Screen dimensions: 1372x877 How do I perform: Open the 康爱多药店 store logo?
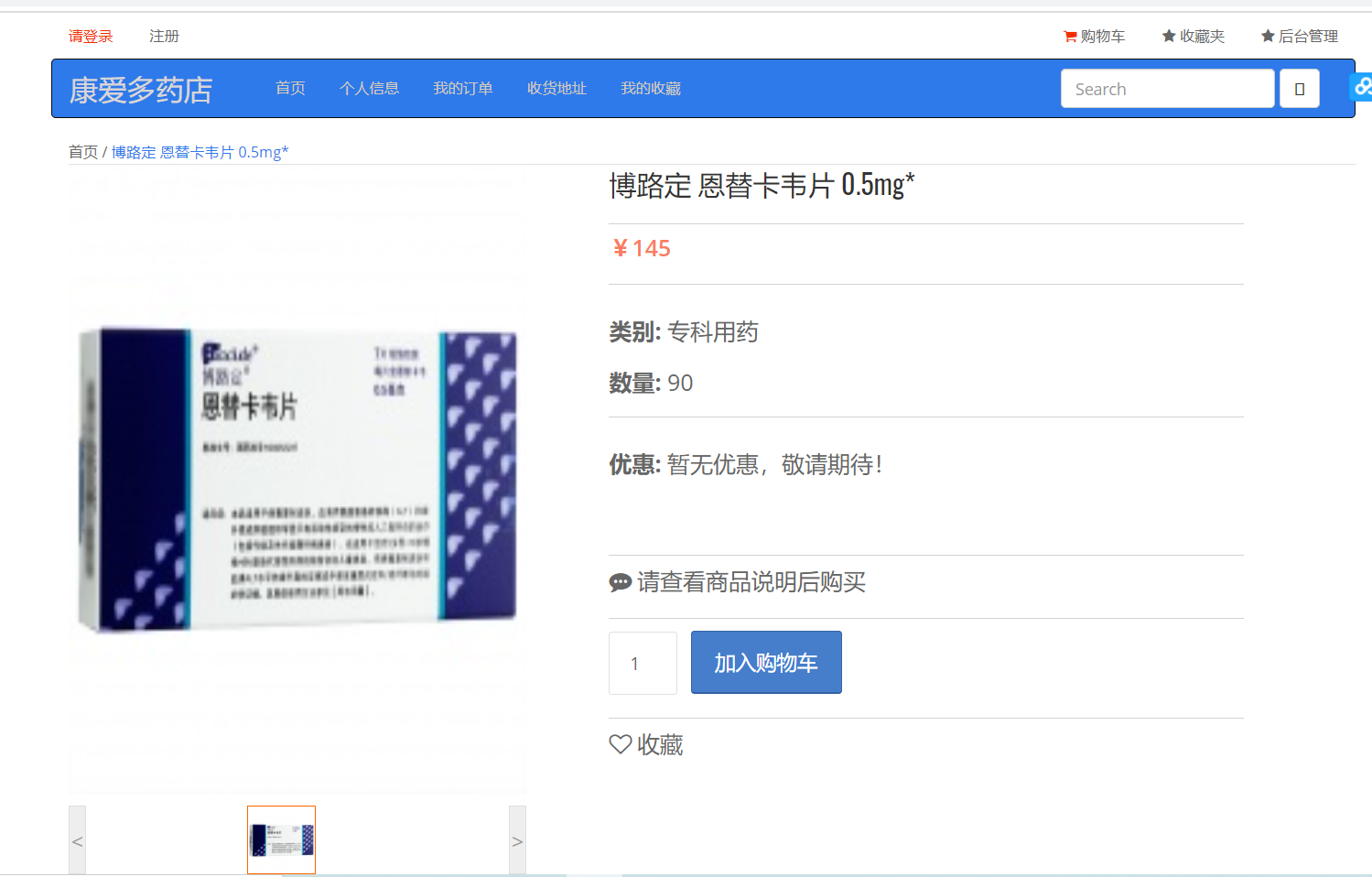click(x=141, y=90)
